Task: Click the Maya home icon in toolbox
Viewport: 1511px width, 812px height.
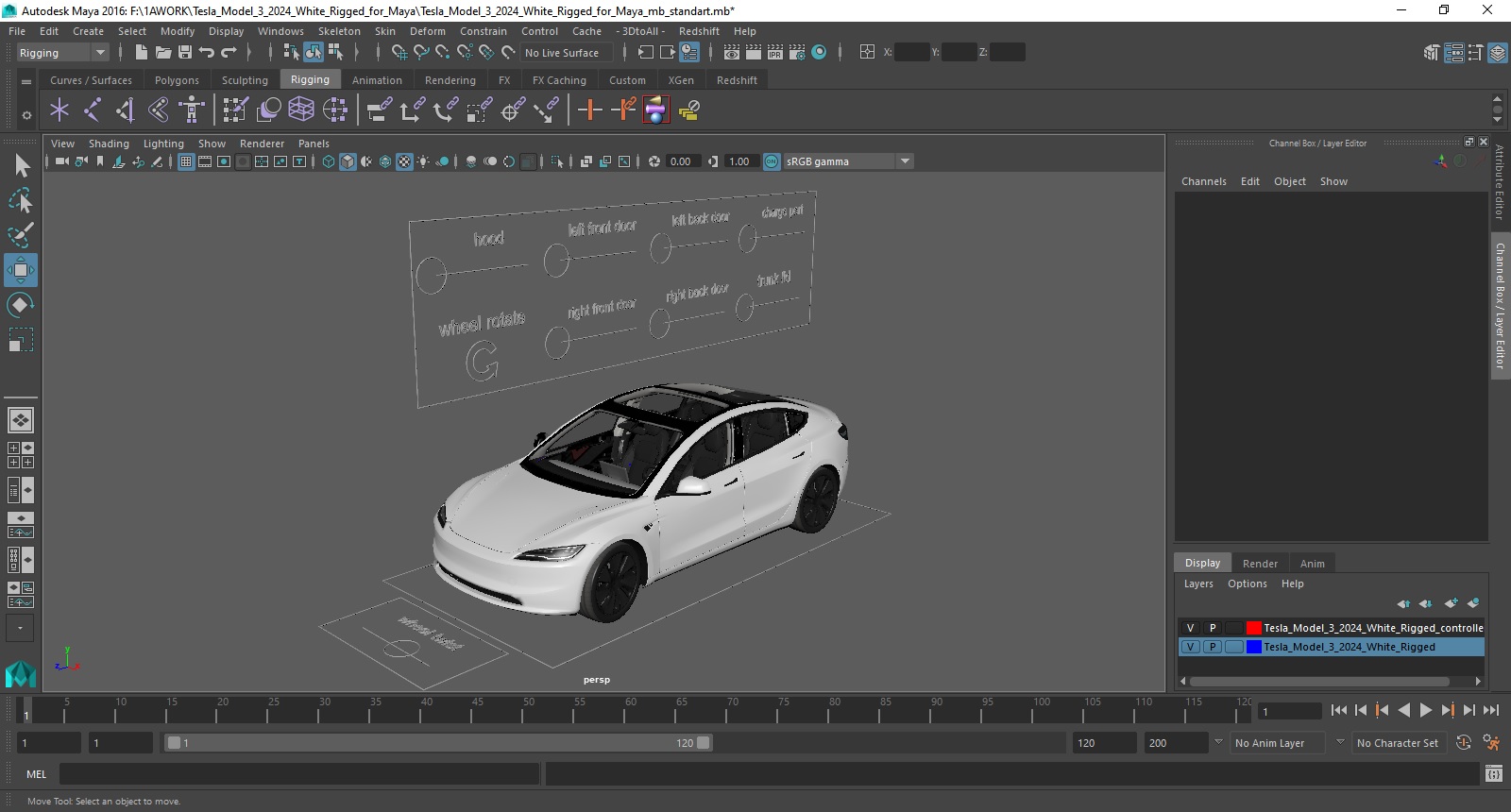Action: (21, 673)
